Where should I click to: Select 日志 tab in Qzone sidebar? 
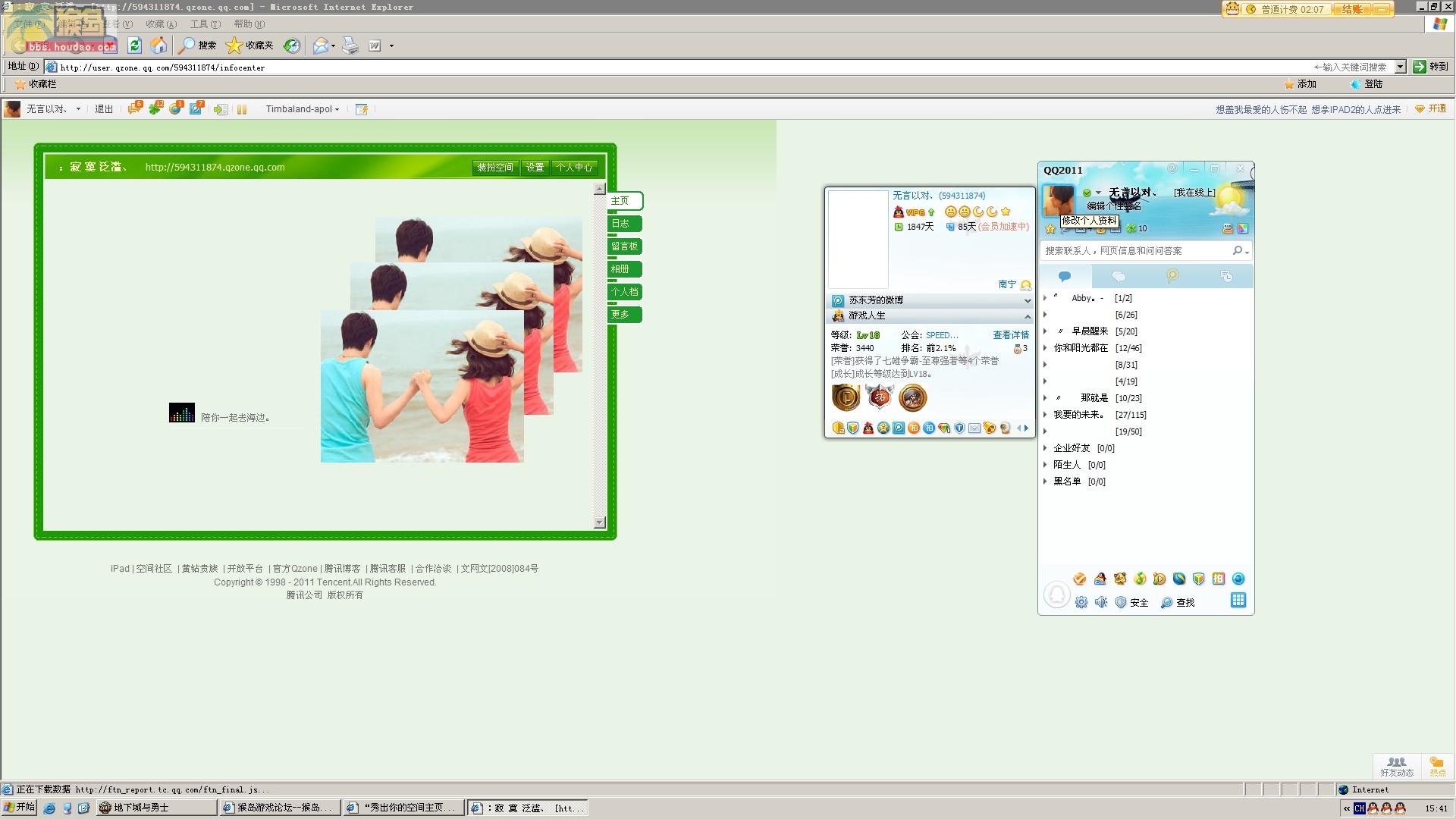[x=625, y=224]
